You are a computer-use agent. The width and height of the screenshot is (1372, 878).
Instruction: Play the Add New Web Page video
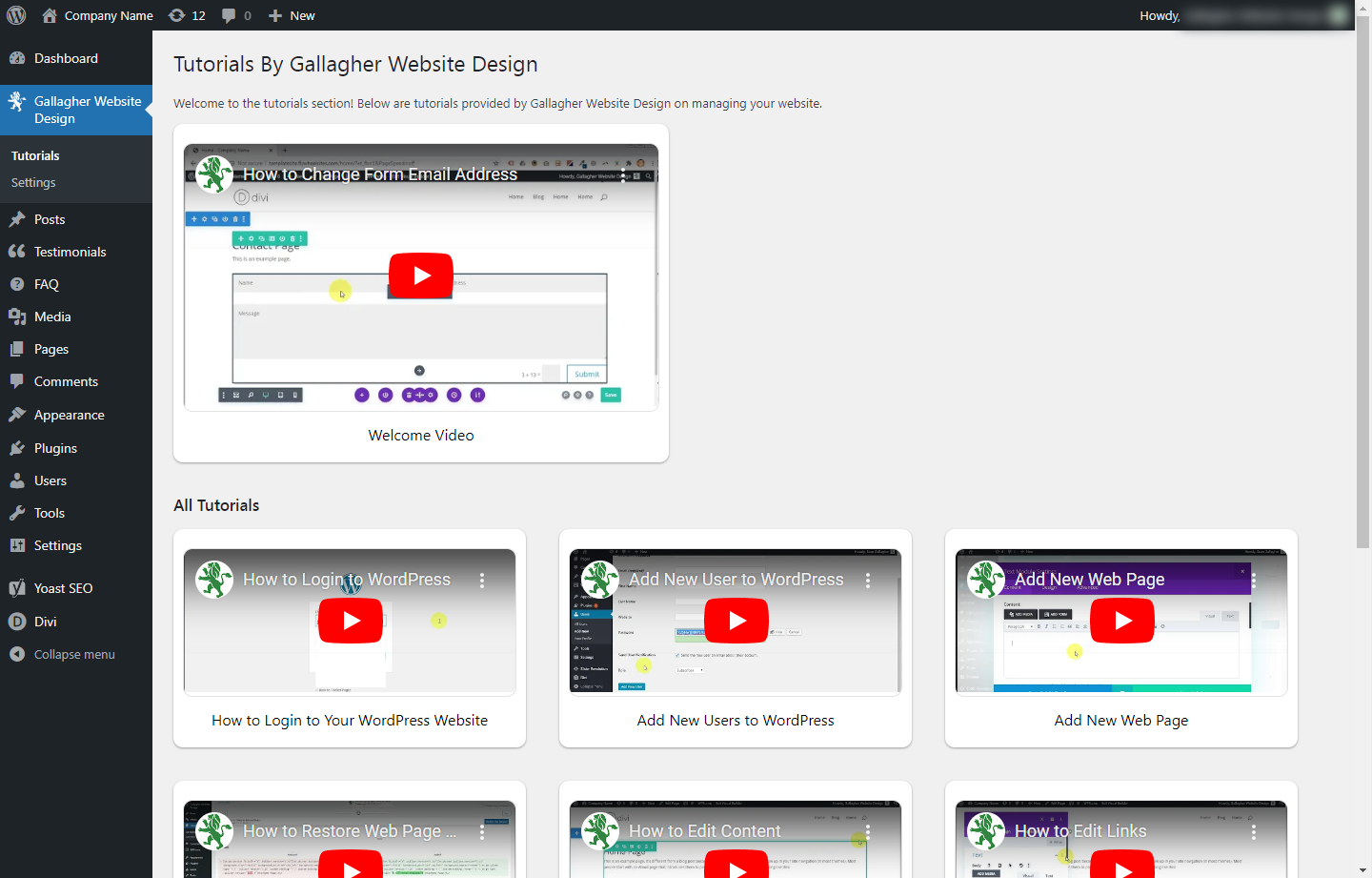[x=1122, y=621]
